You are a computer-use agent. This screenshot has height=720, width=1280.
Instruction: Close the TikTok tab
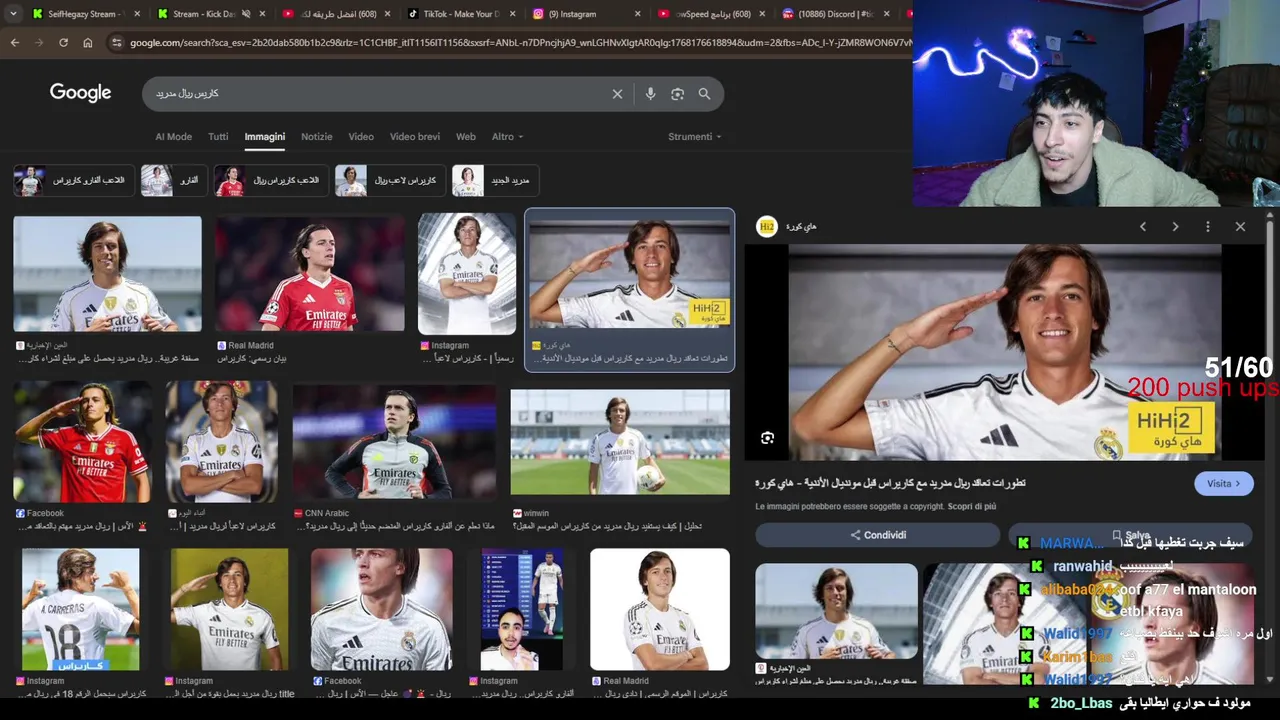(x=515, y=14)
